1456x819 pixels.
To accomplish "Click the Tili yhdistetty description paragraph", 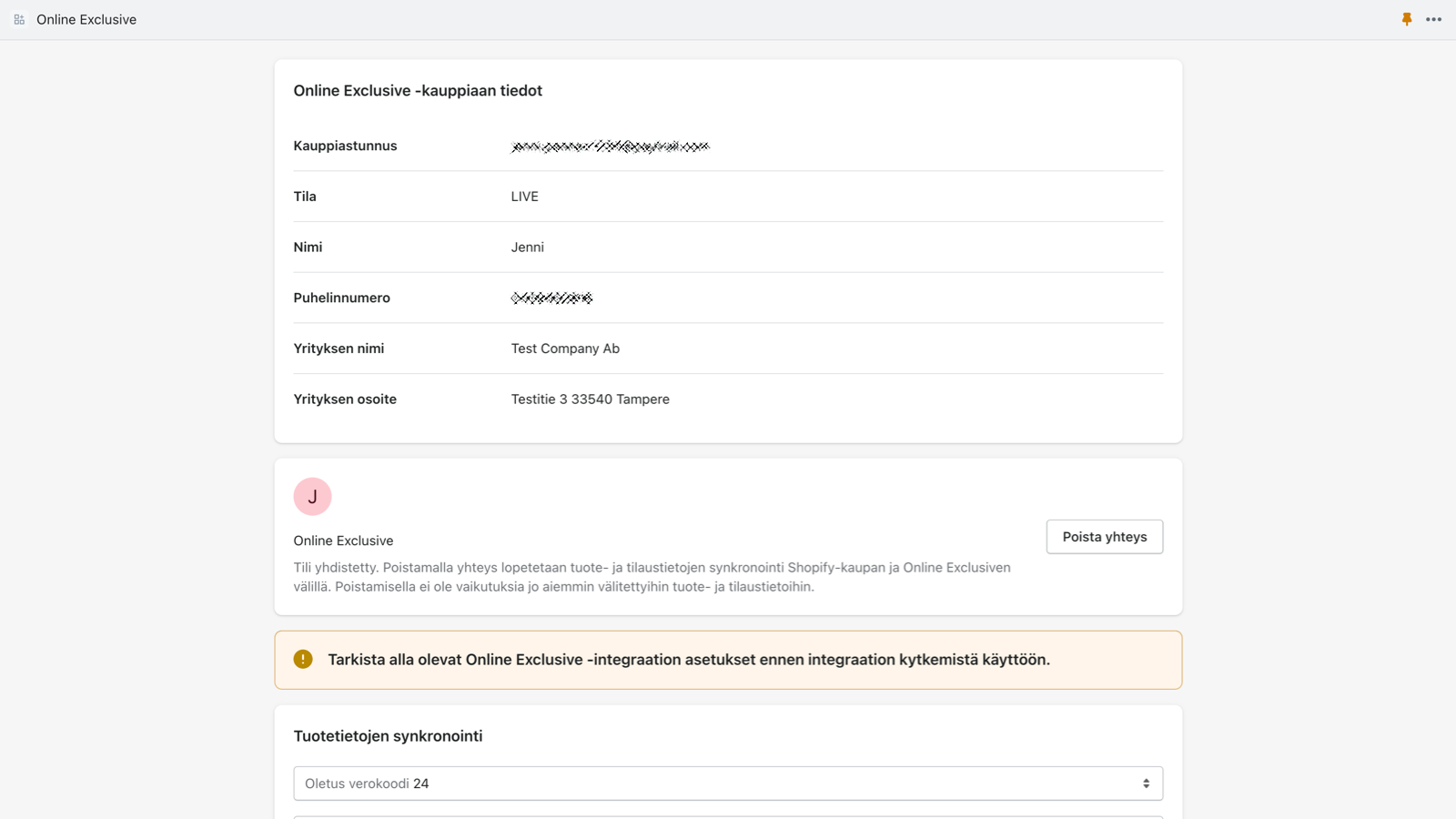I will [652, 577].
